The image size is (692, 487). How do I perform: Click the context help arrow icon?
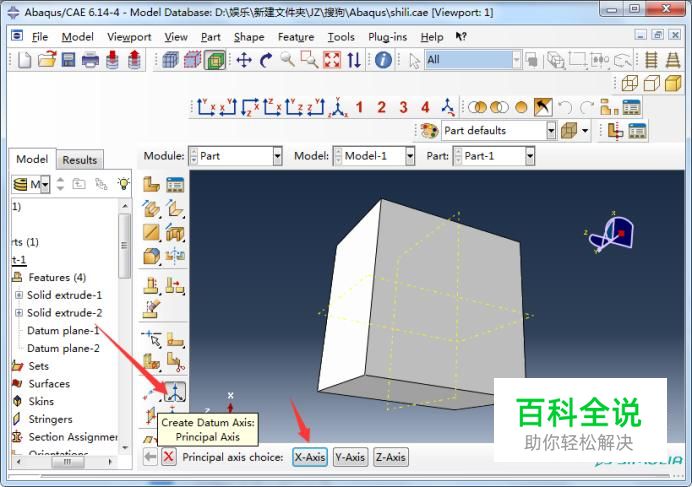tap(461, 37)
